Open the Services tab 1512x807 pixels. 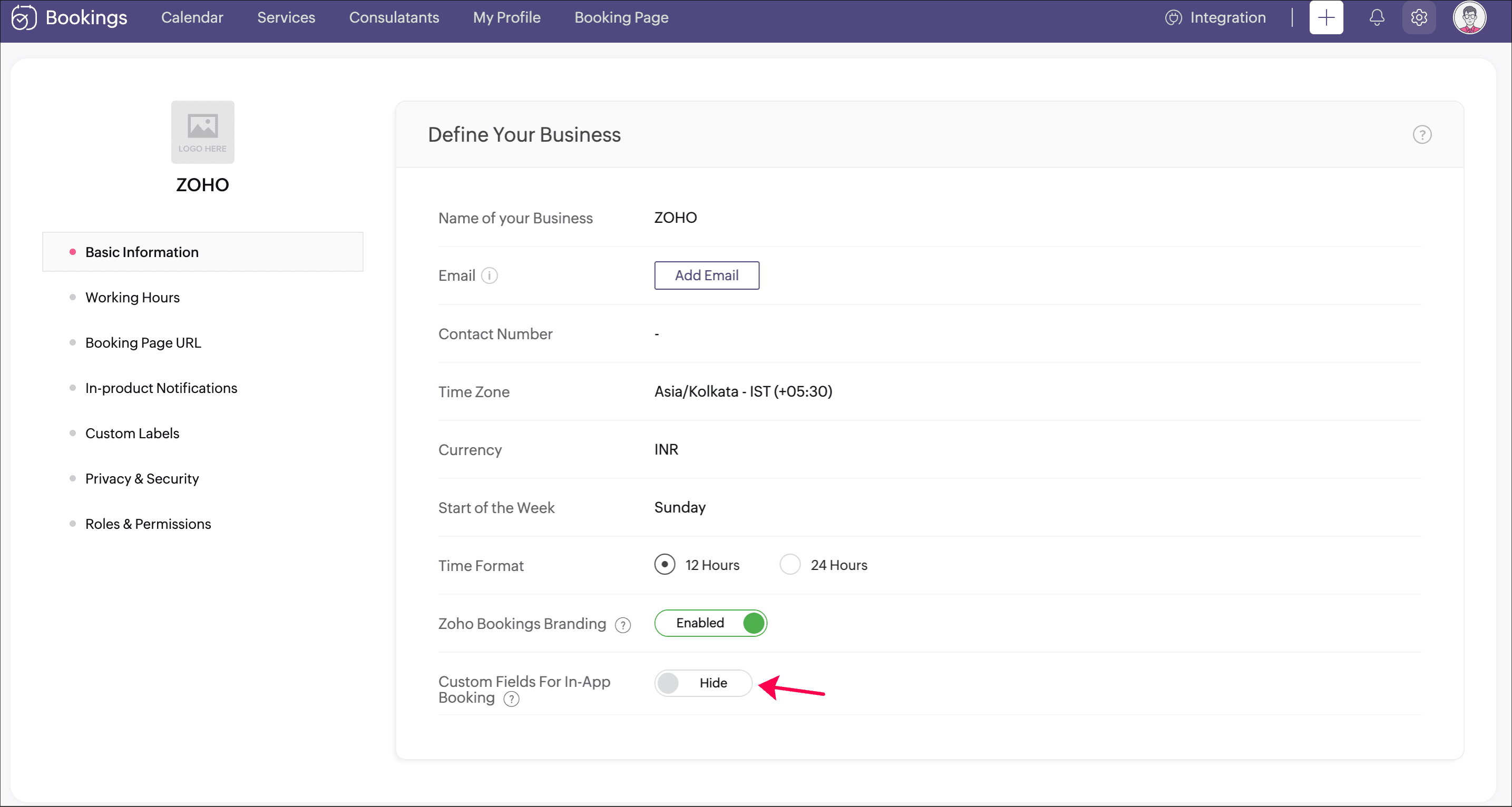[286, 17]
